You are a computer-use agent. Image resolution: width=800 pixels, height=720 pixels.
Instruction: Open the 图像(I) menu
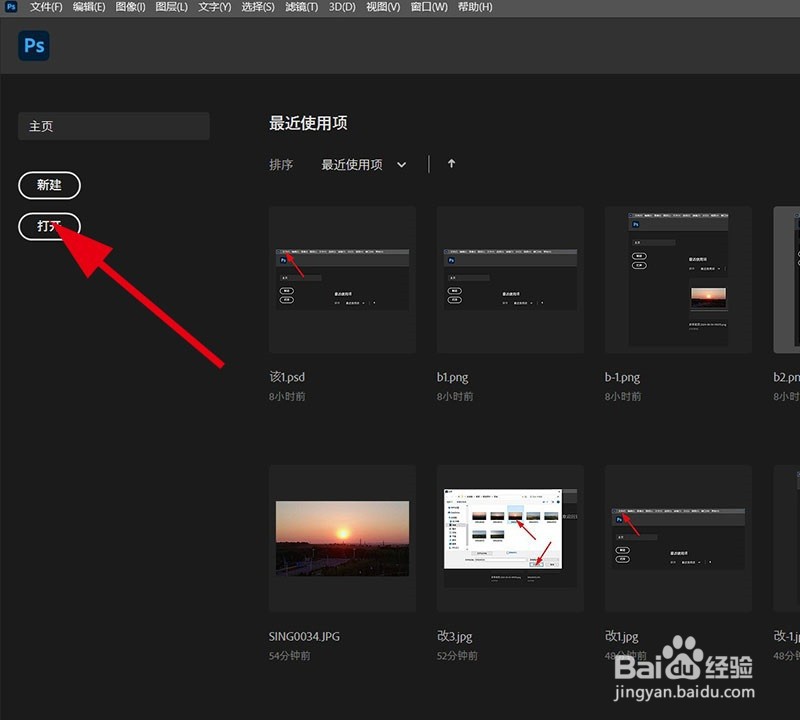point(130,7)
